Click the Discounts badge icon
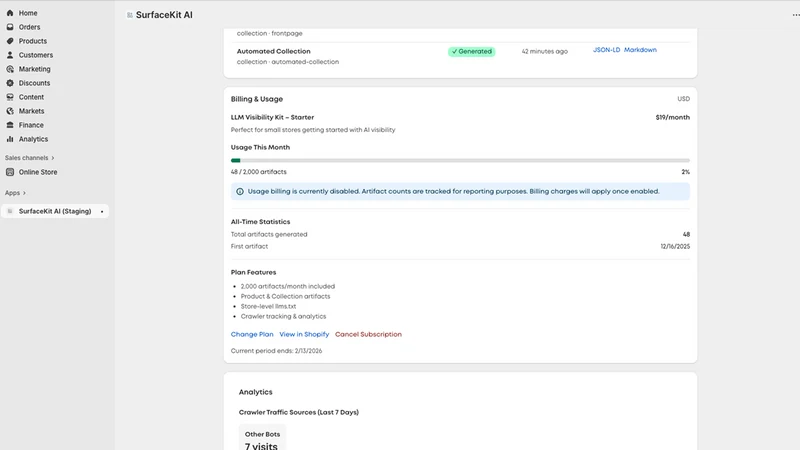 click(10, 83)
